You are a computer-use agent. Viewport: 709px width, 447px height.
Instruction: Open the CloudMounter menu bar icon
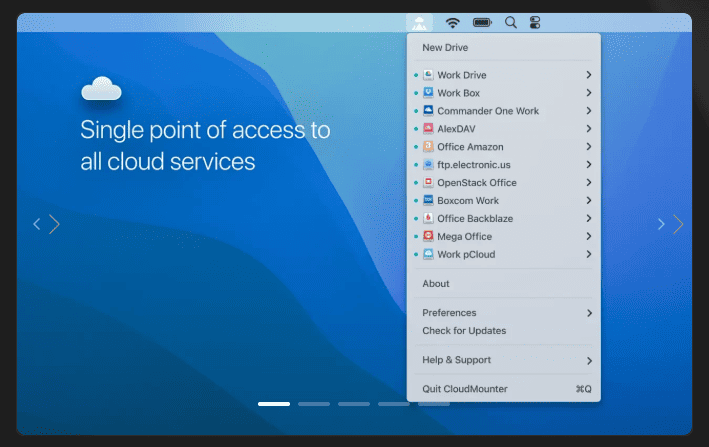point(419,23)
